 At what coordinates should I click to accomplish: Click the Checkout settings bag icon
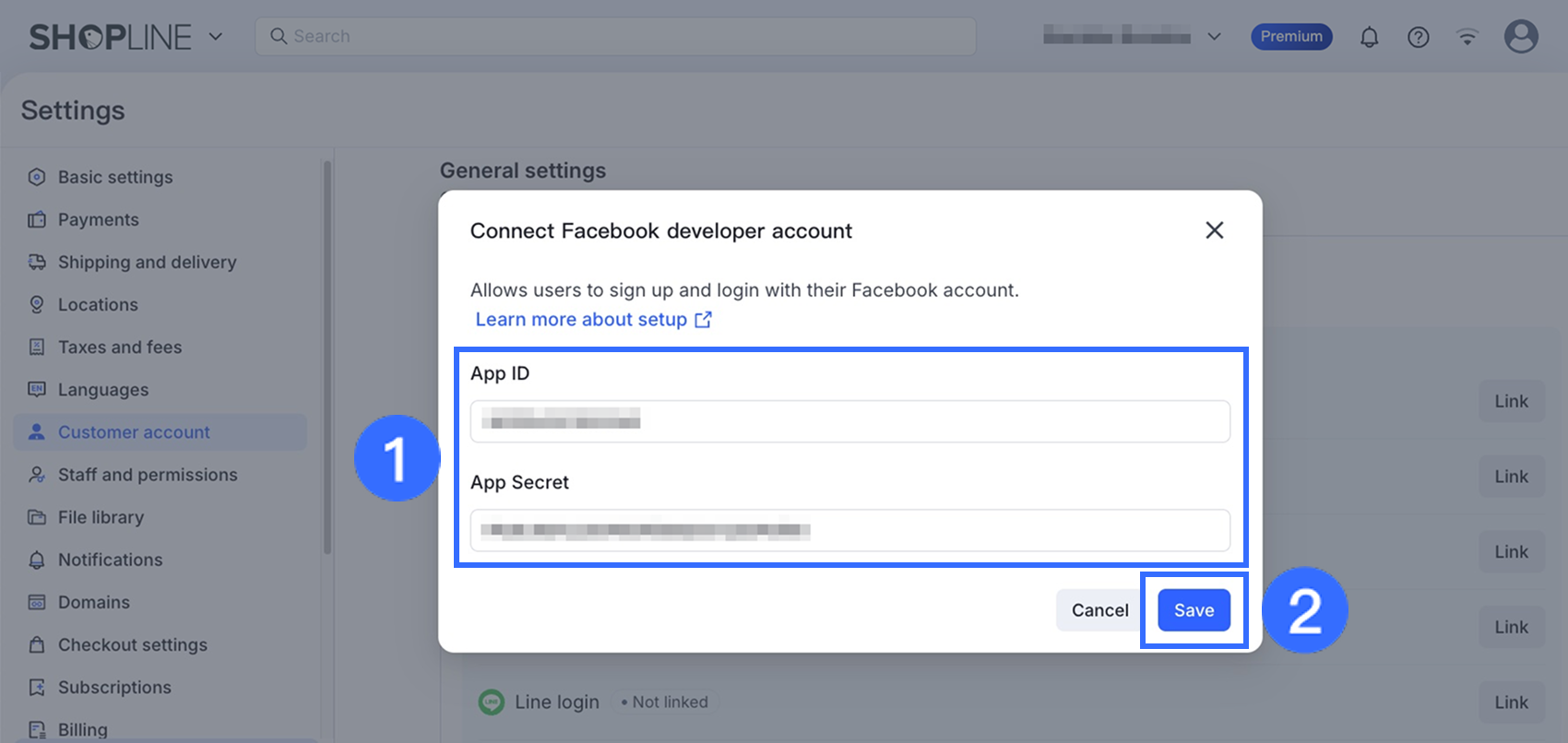tap(37, 644)
